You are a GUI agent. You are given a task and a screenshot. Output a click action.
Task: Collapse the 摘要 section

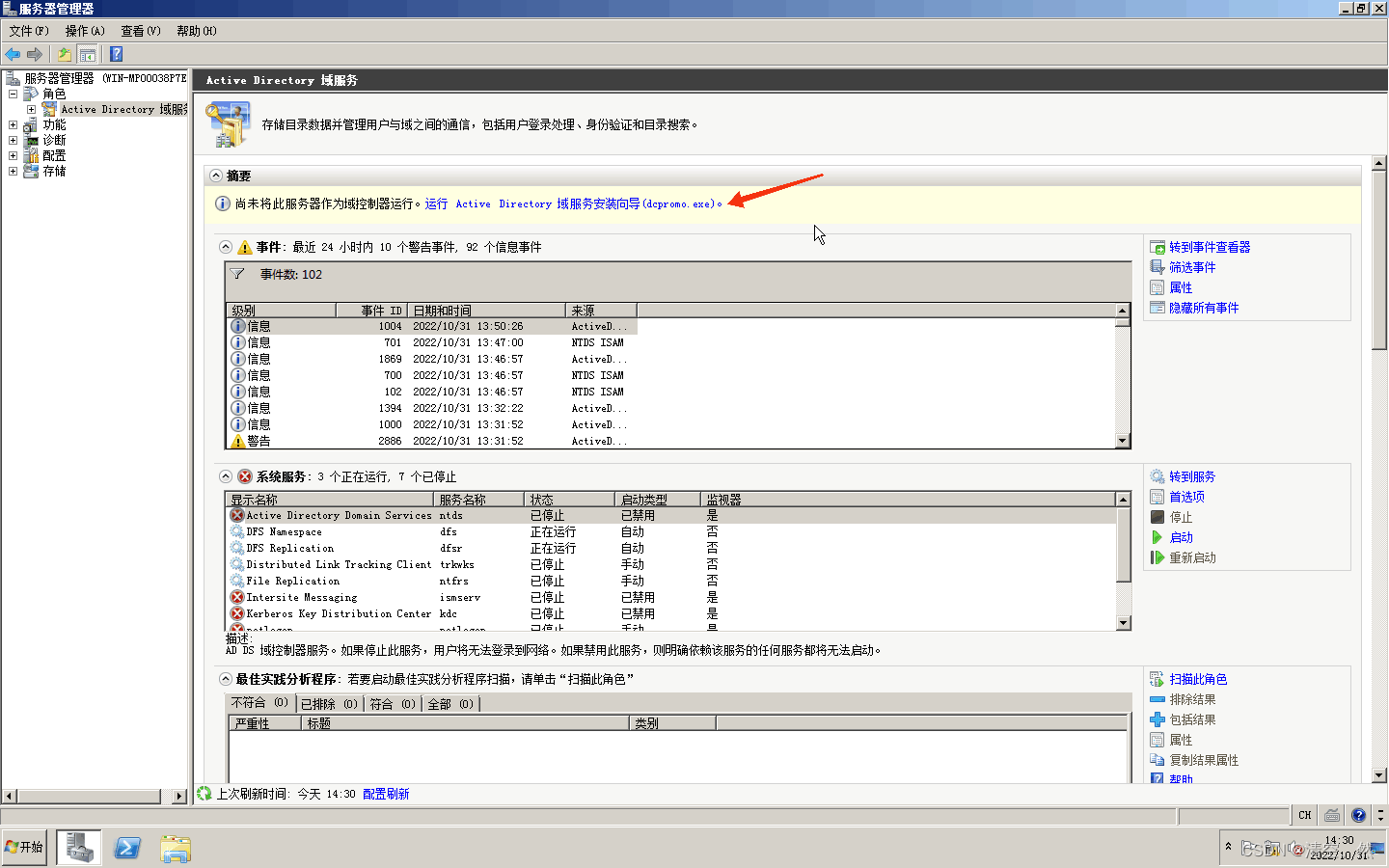tap(216, 176)
